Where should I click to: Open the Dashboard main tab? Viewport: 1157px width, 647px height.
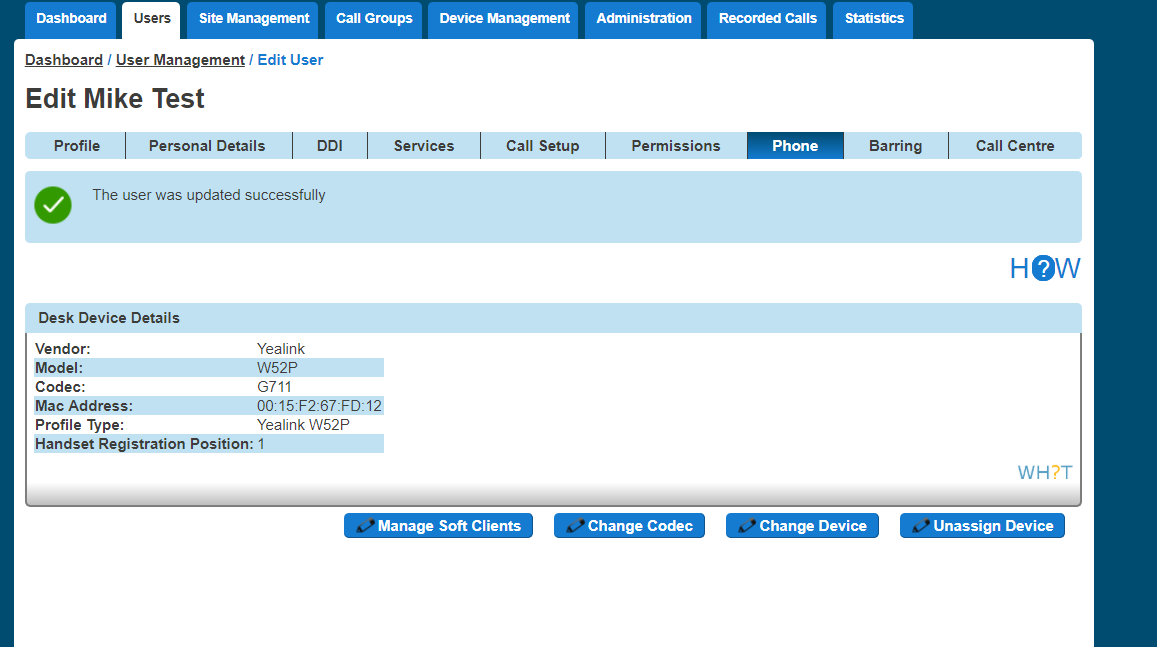(x=71, y=19)
